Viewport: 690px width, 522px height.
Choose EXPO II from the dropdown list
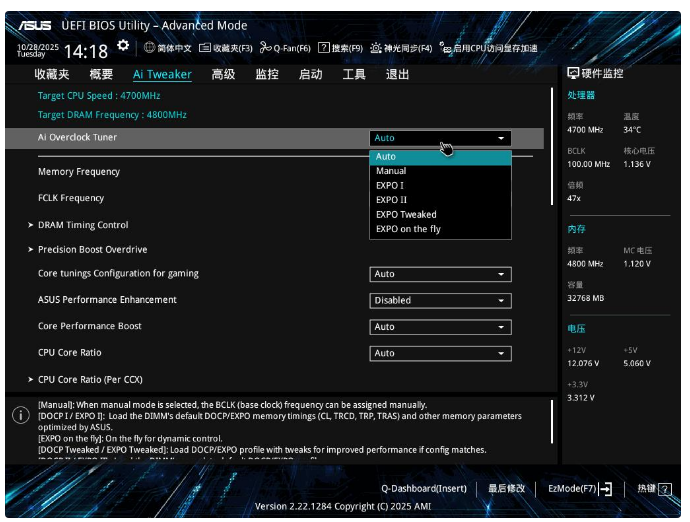[391, 200]
